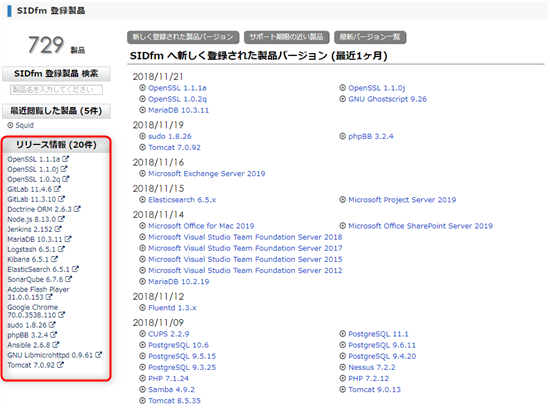550x408 pixels.
Task: Open Visual Studio Team Foundation Server 2012
Action: (245, 270)
